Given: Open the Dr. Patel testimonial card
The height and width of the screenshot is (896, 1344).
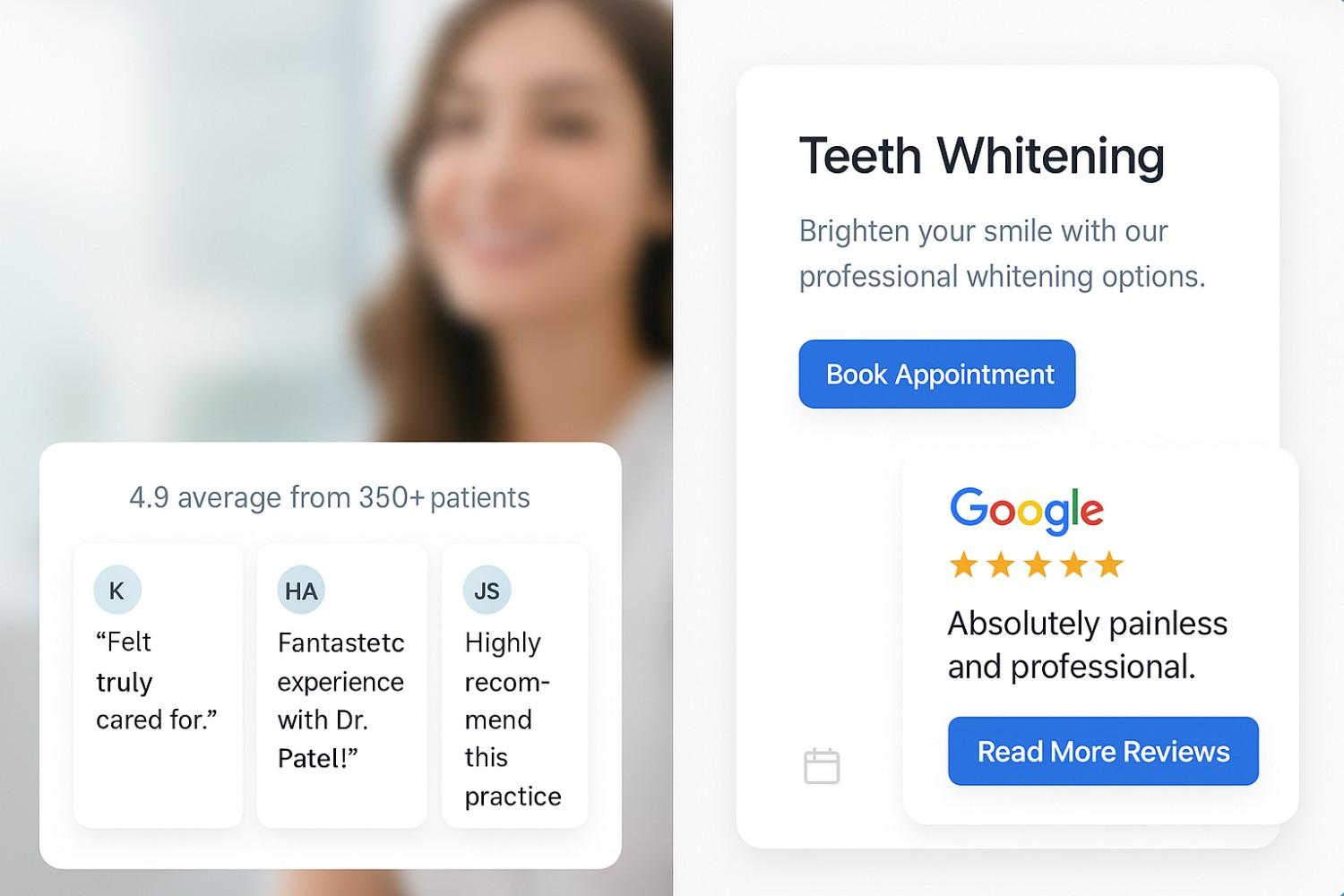Looking at the screenshot, I should 341,685.
